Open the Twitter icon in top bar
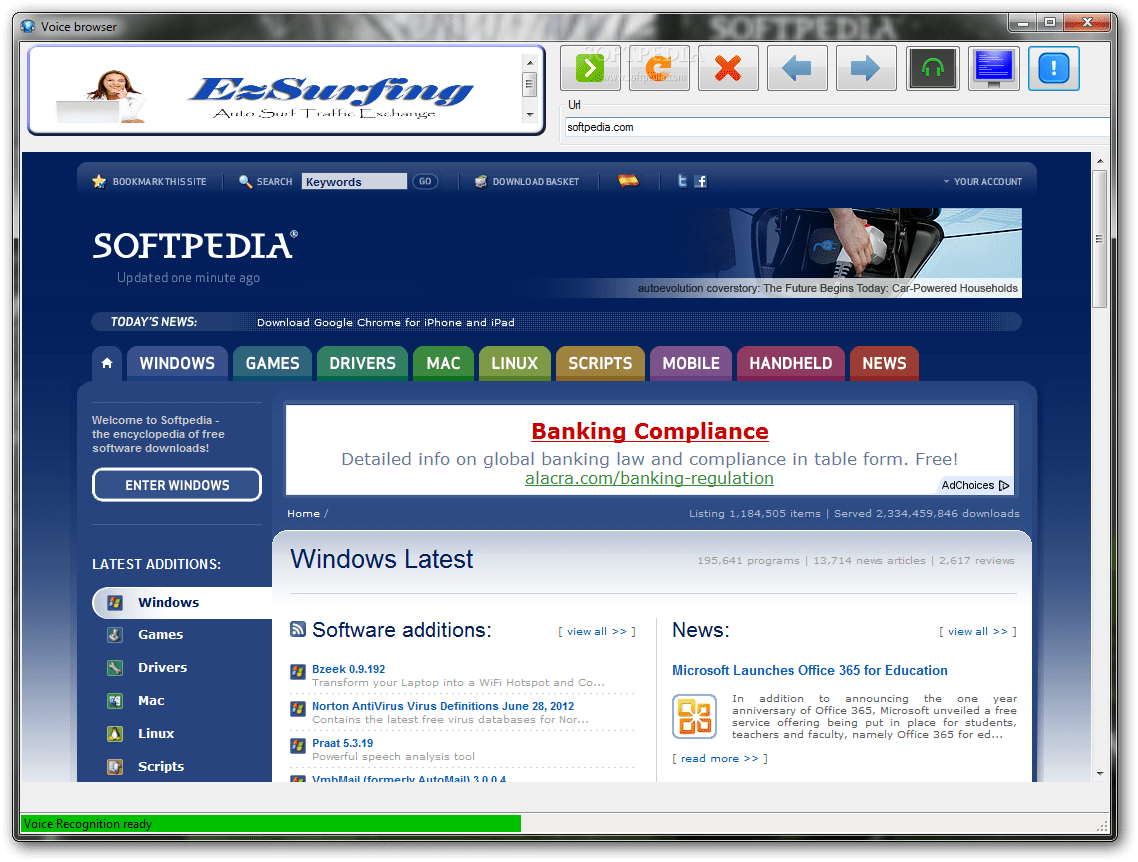 pyautogui.click(x=682, y=181)
